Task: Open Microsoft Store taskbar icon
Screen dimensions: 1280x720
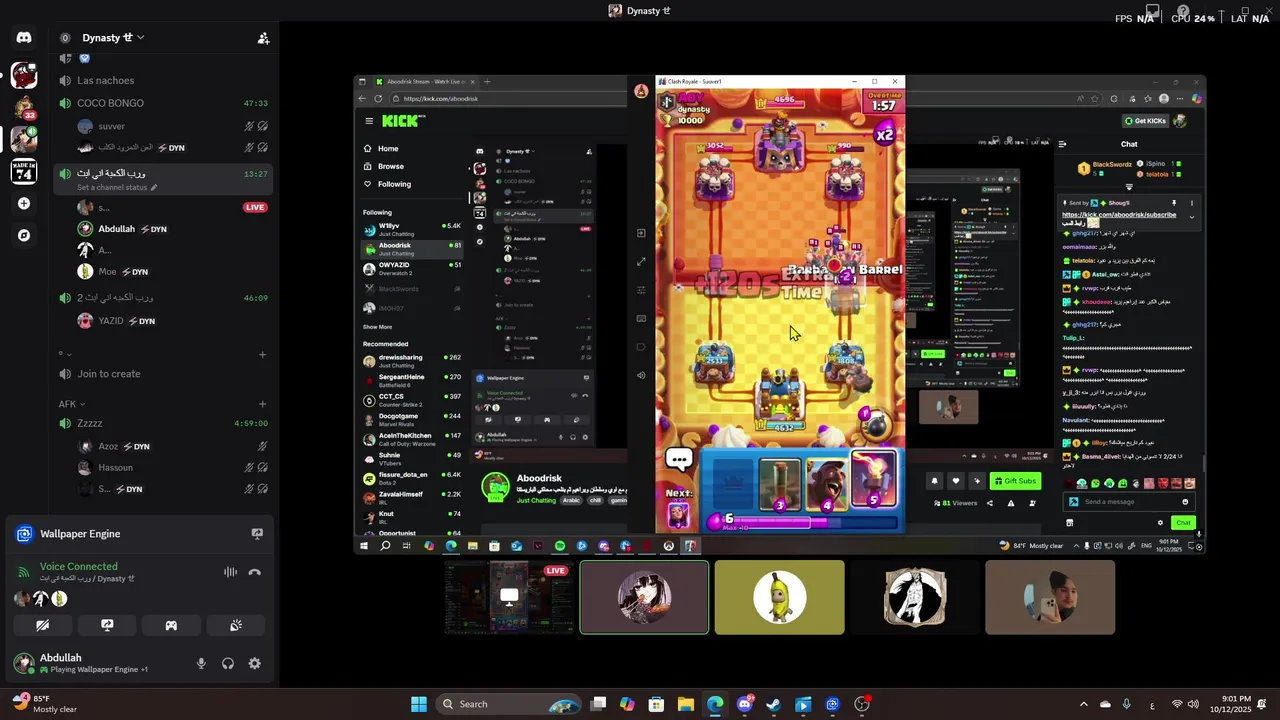Action: pyautogui.click(x=656, y=704)
